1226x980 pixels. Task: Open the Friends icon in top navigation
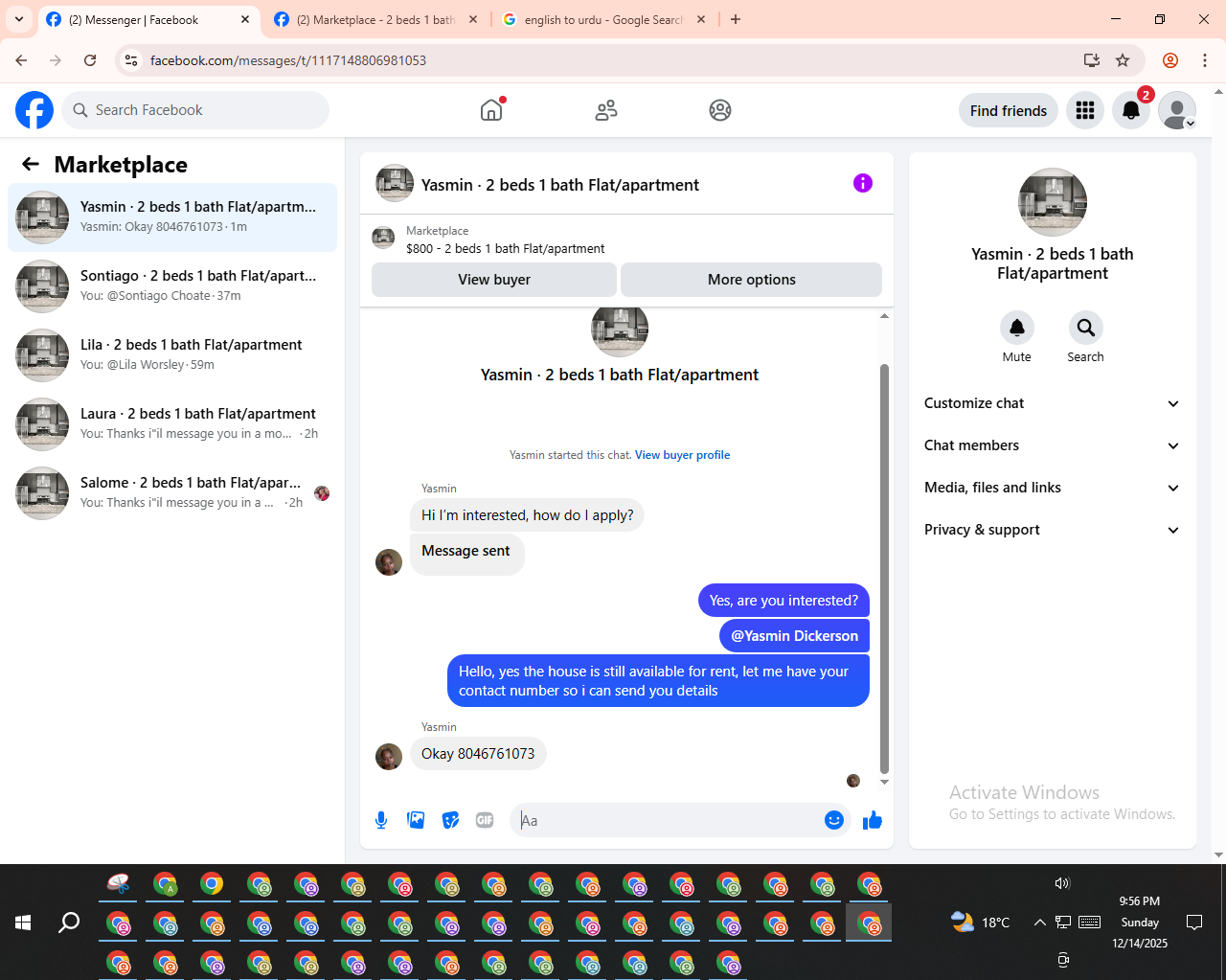(606, 110)
